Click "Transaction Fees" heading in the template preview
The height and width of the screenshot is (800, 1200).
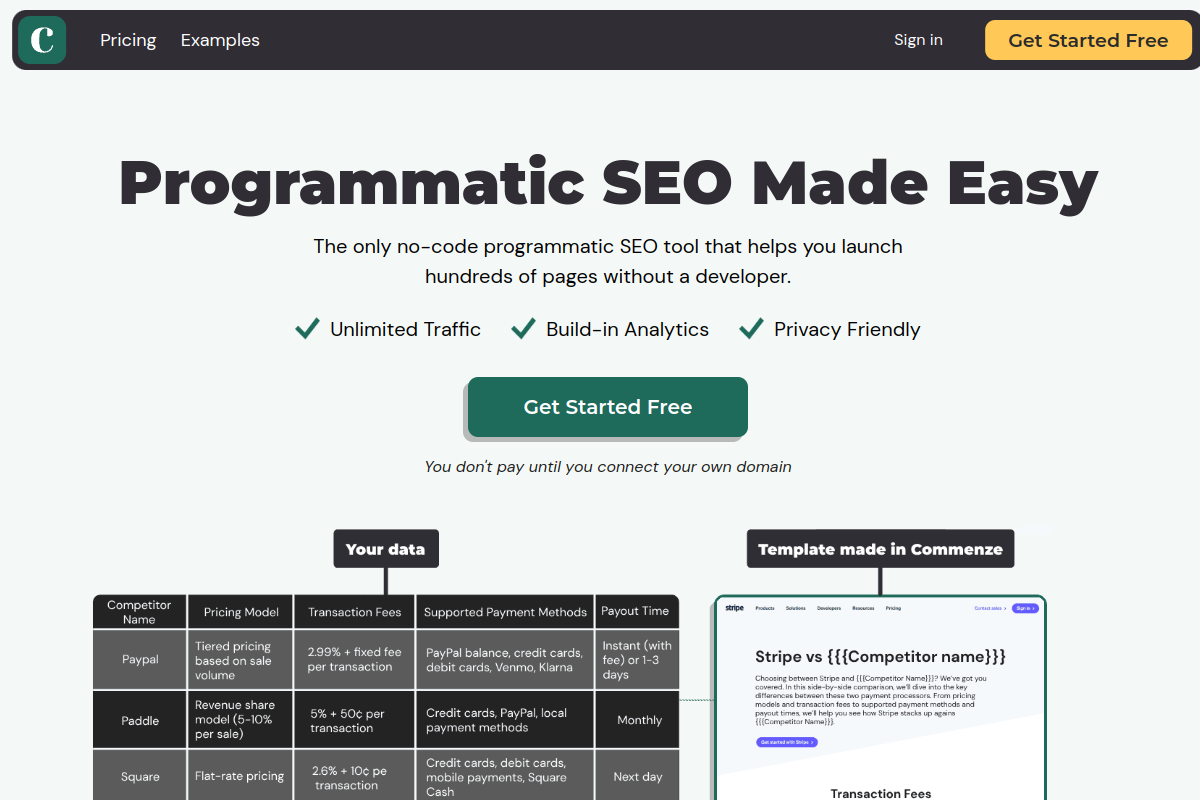880,794
